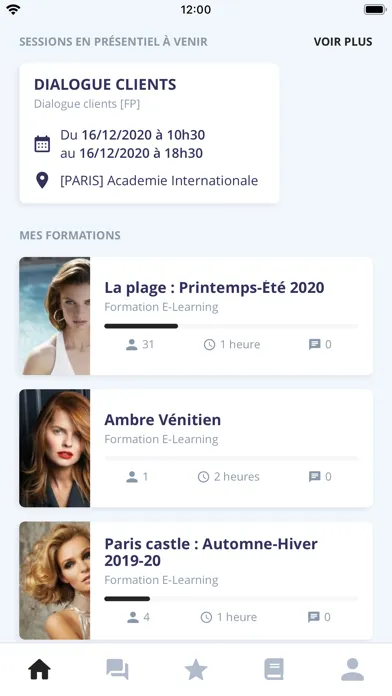Open the Ambre Vénitien course title
Screen dimensions: 392x696
tap(162, 420)
